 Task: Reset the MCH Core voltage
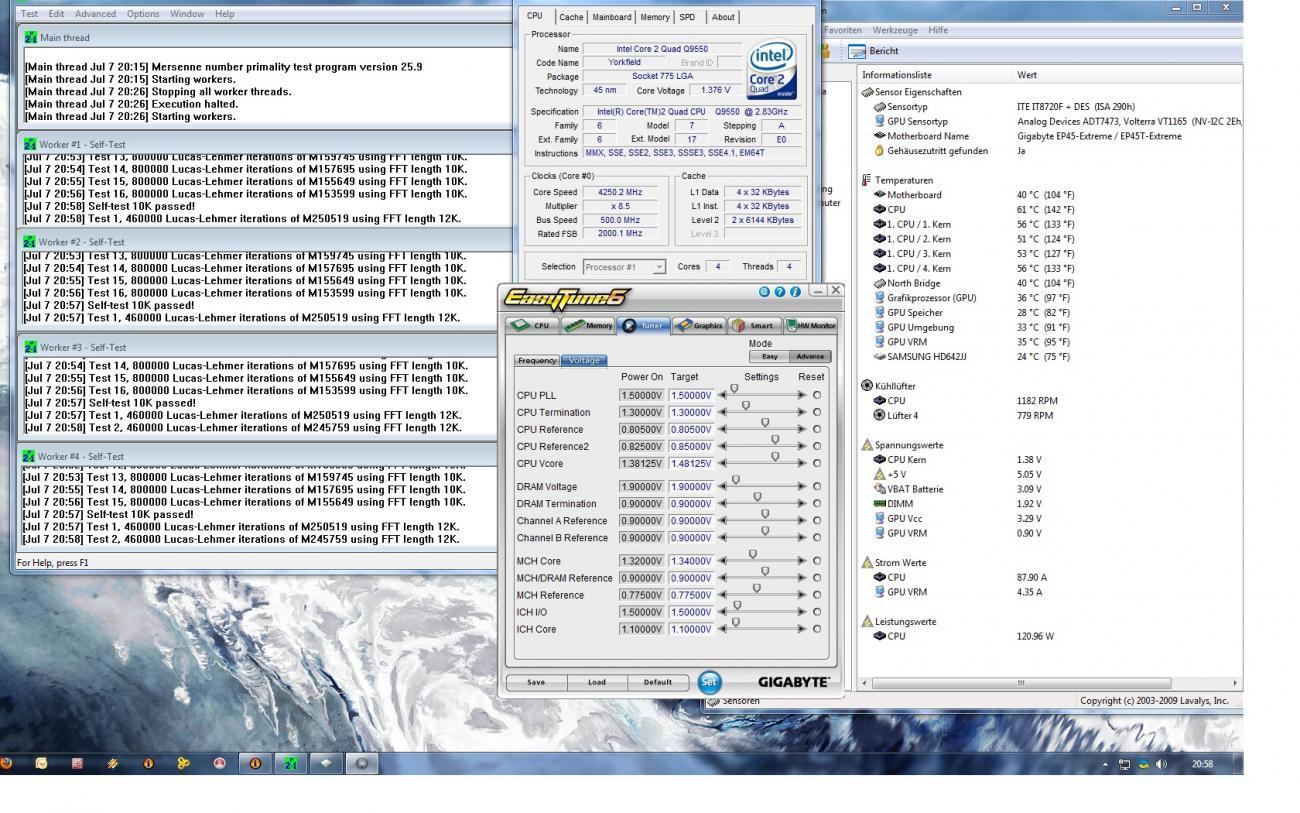pyautogui.click(x=817, y=561)
